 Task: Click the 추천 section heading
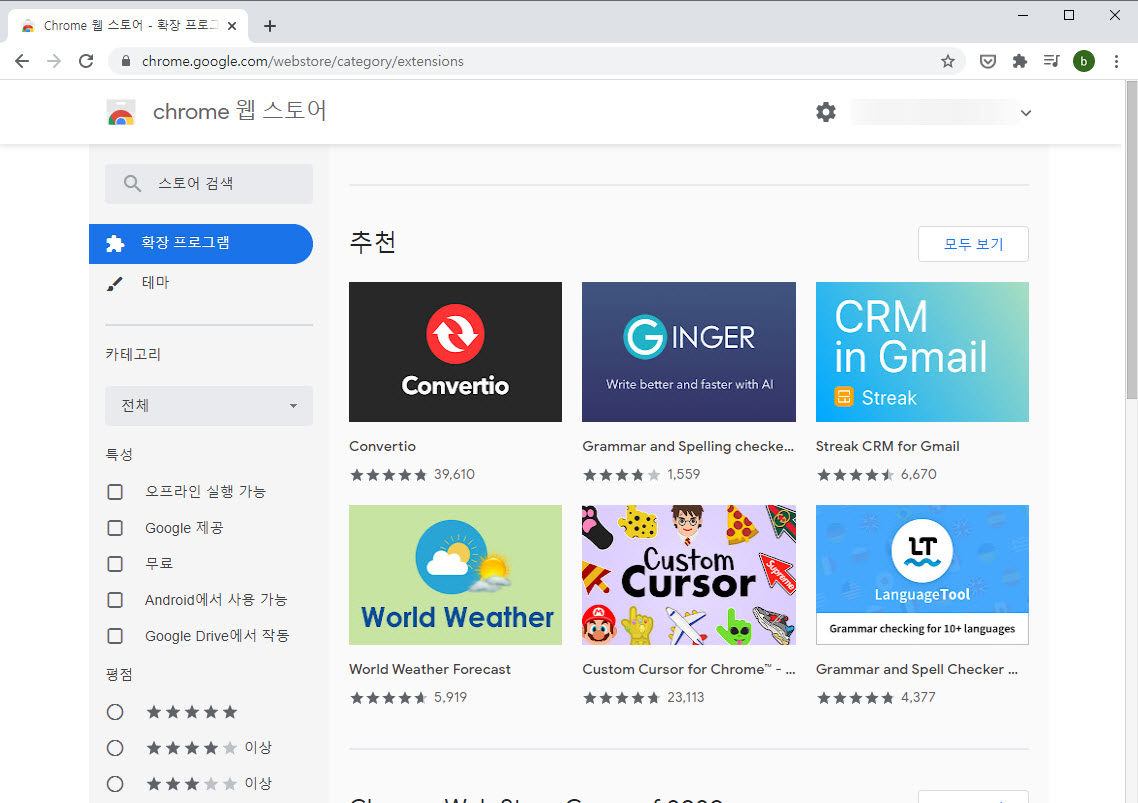coord(372,242)
